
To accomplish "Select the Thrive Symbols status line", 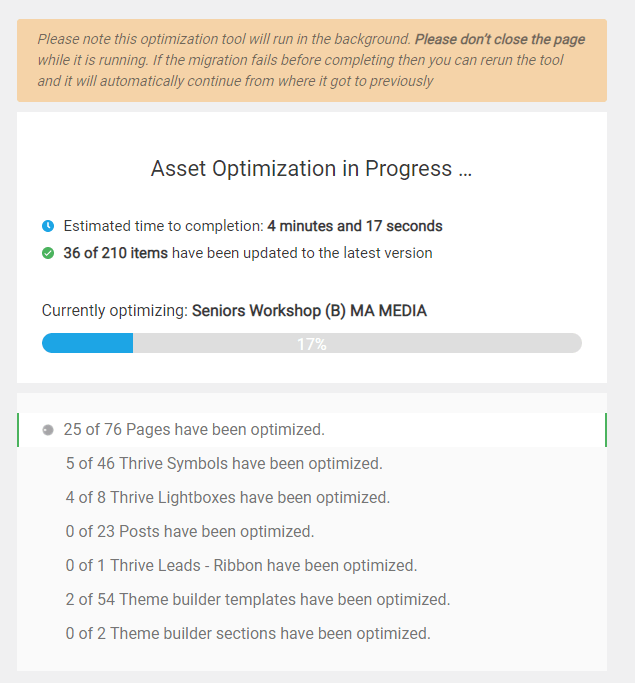I will pyautogui.click(x=224, y=463).
